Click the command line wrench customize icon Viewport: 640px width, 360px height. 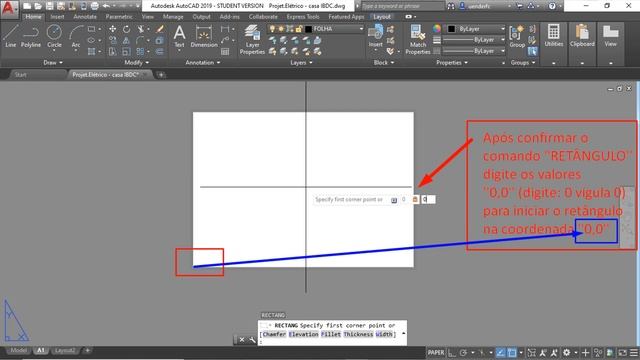(252, 340)
